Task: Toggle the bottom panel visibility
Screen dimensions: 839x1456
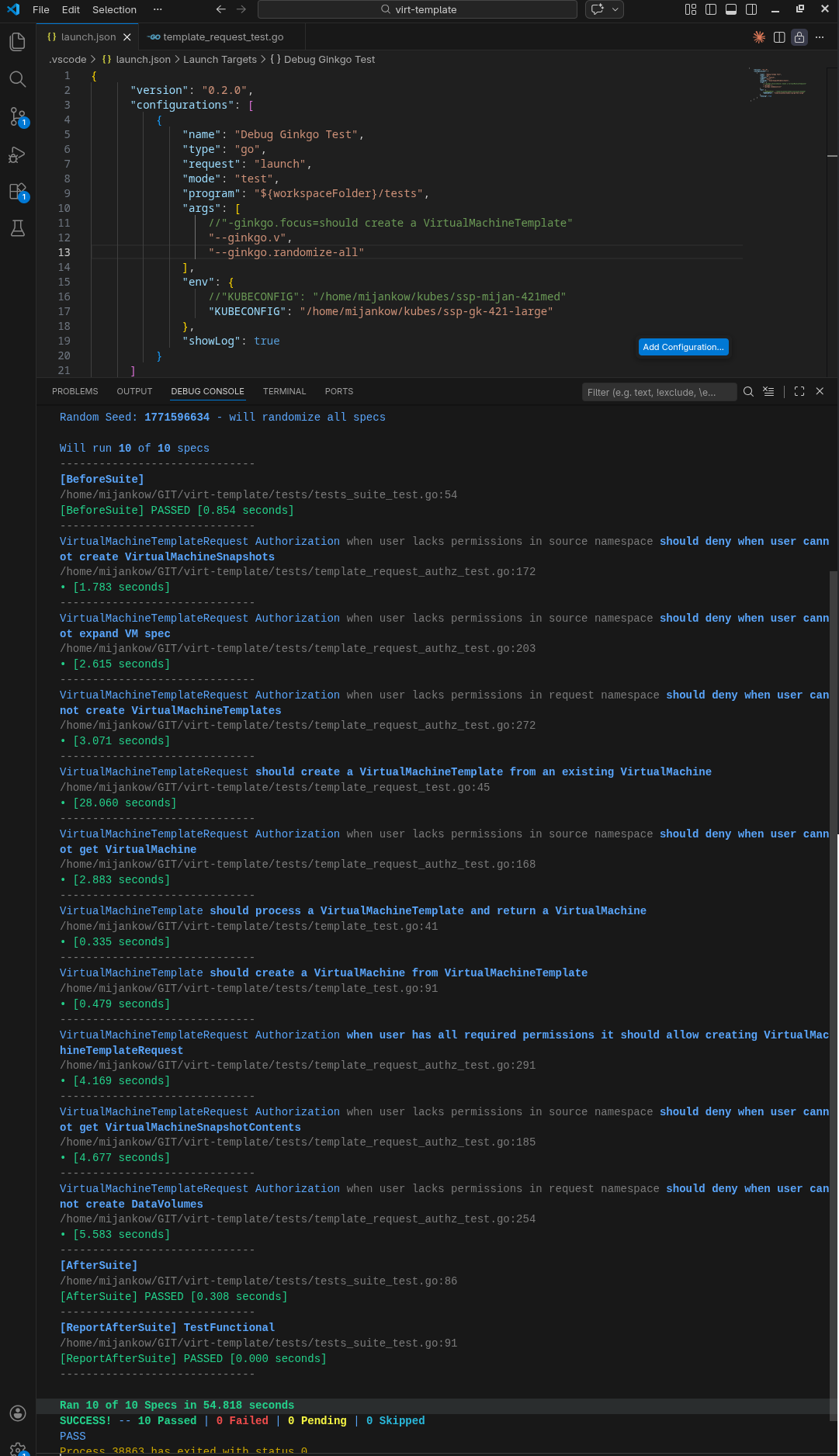Action: 731,9
